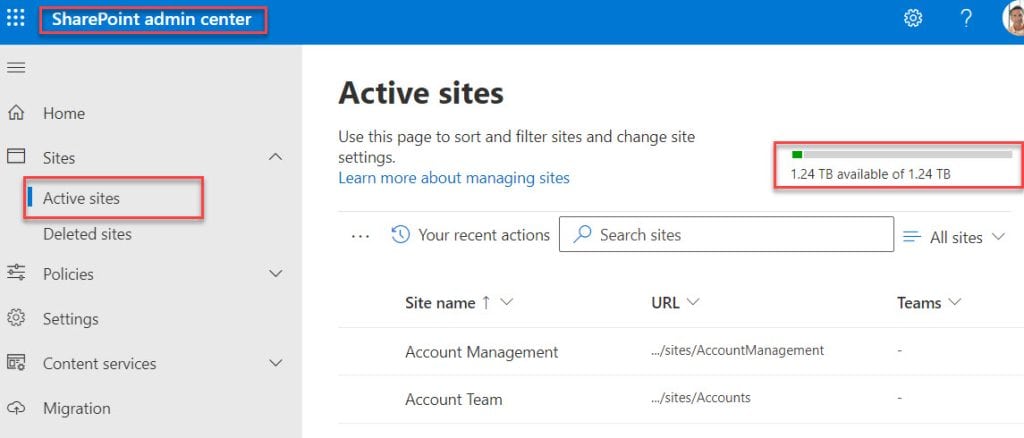Open the settings gear in the header

[912, 18]
